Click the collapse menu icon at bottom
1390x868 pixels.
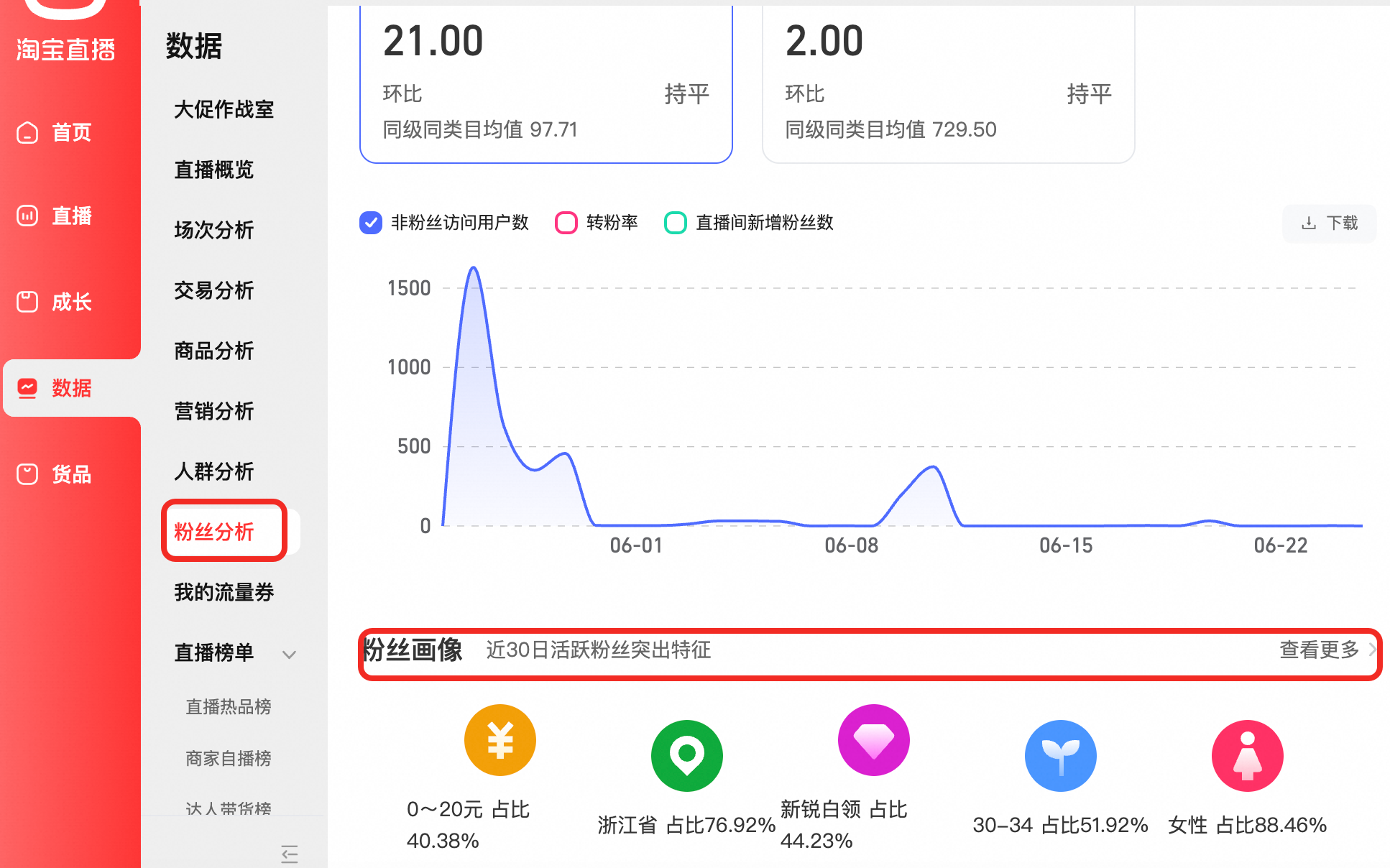pyautogui.click(x=290, y=854)
